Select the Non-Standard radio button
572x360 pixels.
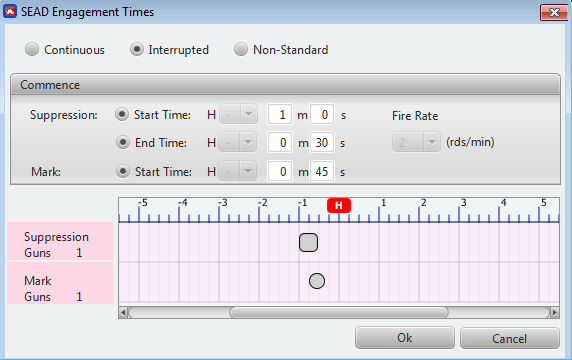[x=241, y=49]
